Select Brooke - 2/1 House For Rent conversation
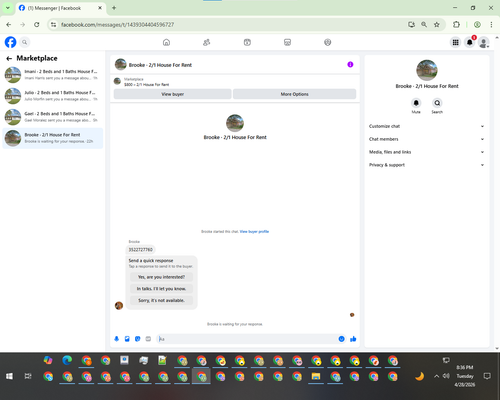 pyautogui.click(x=53, y=138)
